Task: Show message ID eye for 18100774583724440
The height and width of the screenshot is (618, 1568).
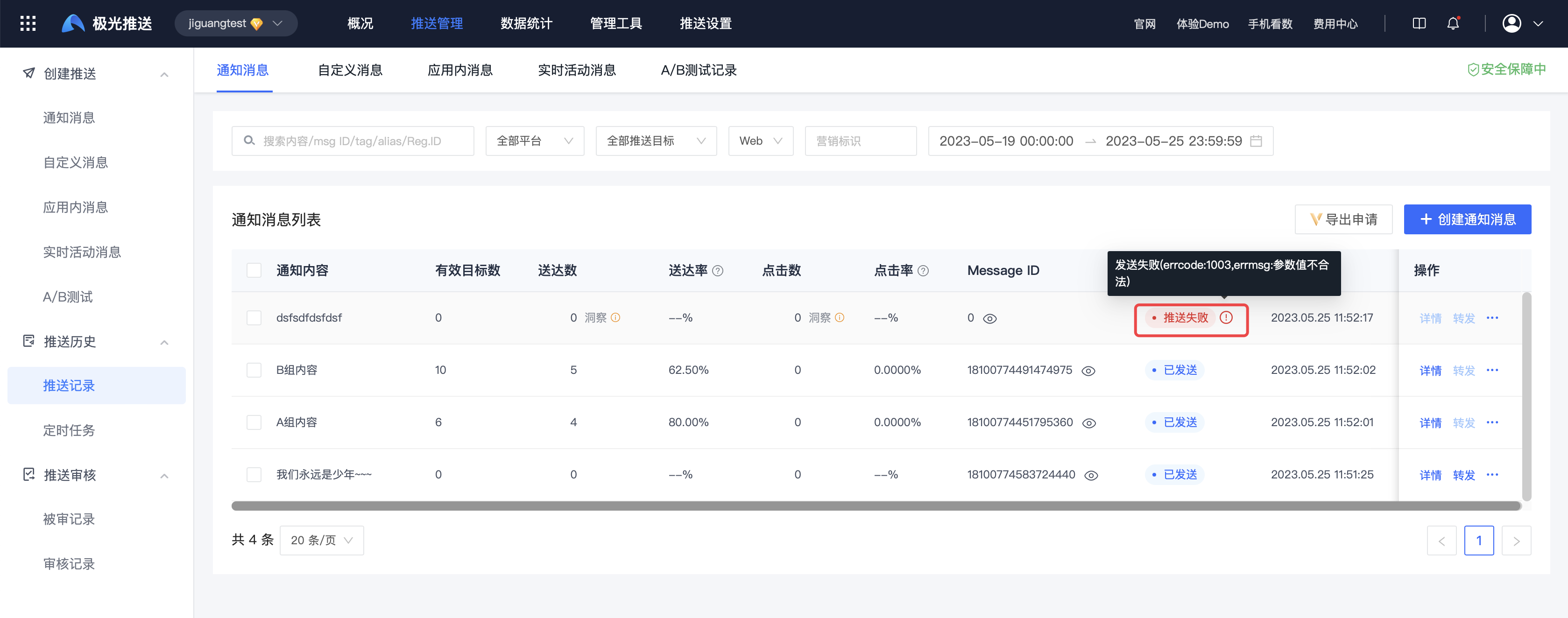Action: tap(1091, 476)
